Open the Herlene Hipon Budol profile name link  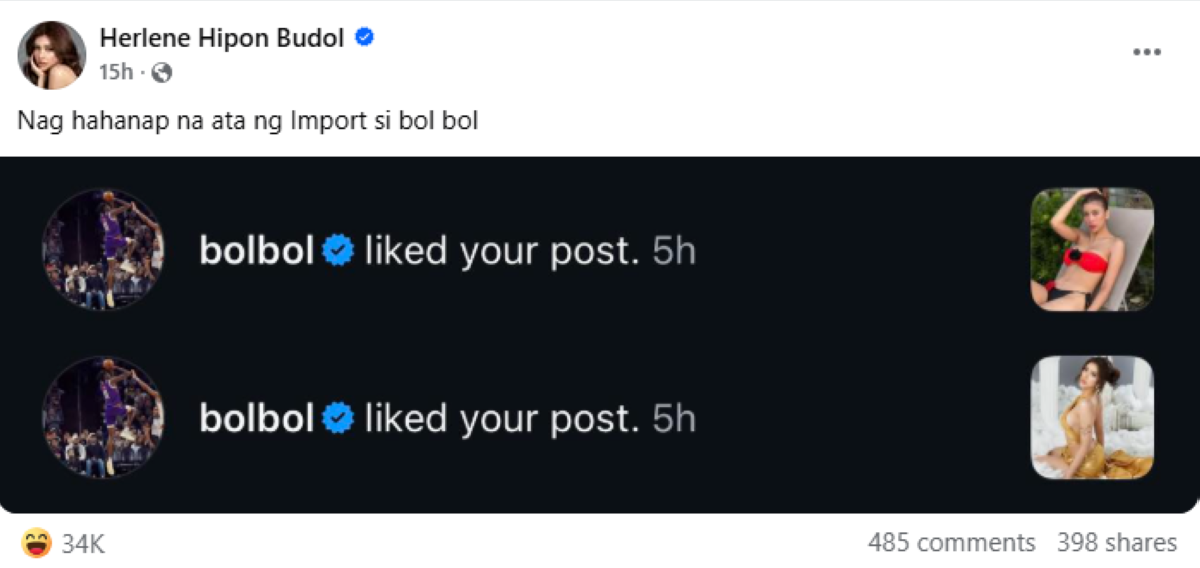pos(222,38)
